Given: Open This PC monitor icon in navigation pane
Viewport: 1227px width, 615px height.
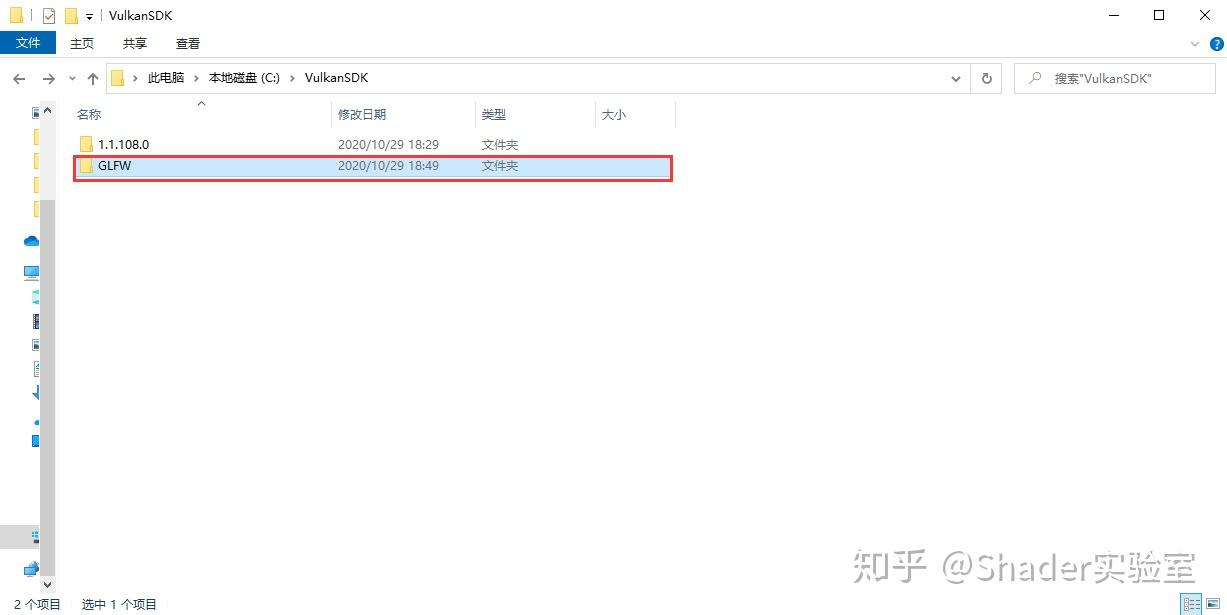Looking at the screenshot, I should (x=32, y=272).
